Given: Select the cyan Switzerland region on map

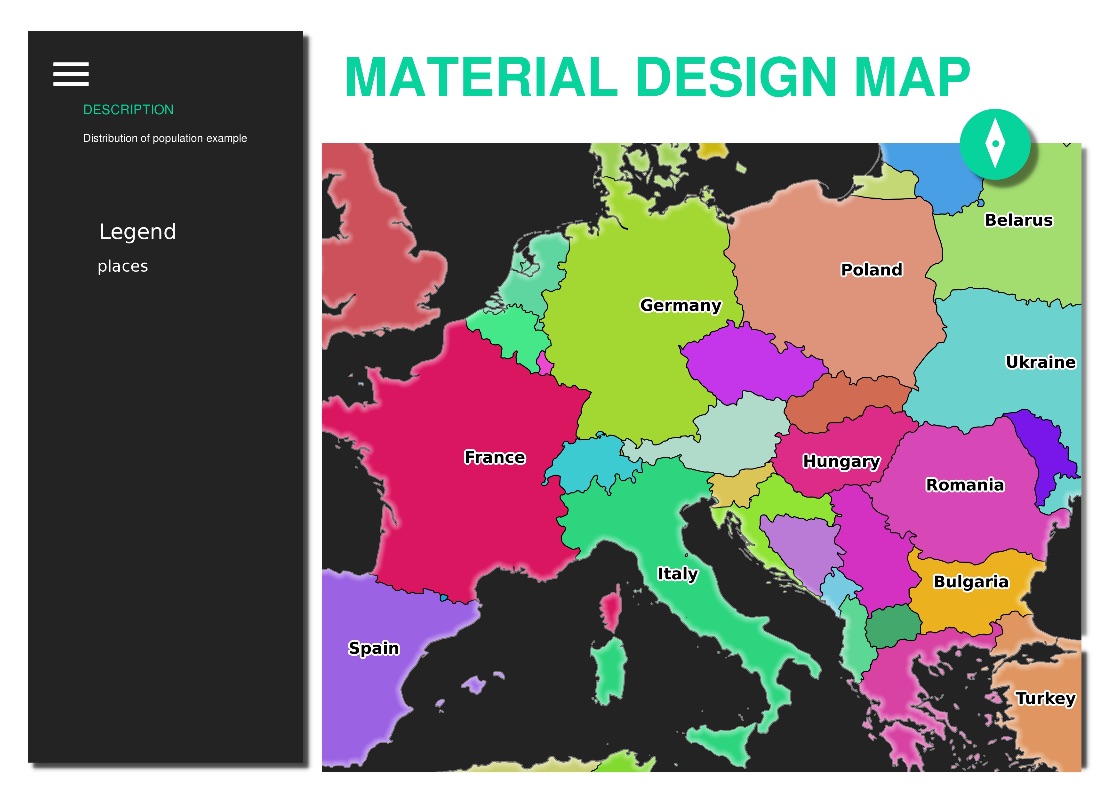Looking at the screenshot, I should pos(580,463).
